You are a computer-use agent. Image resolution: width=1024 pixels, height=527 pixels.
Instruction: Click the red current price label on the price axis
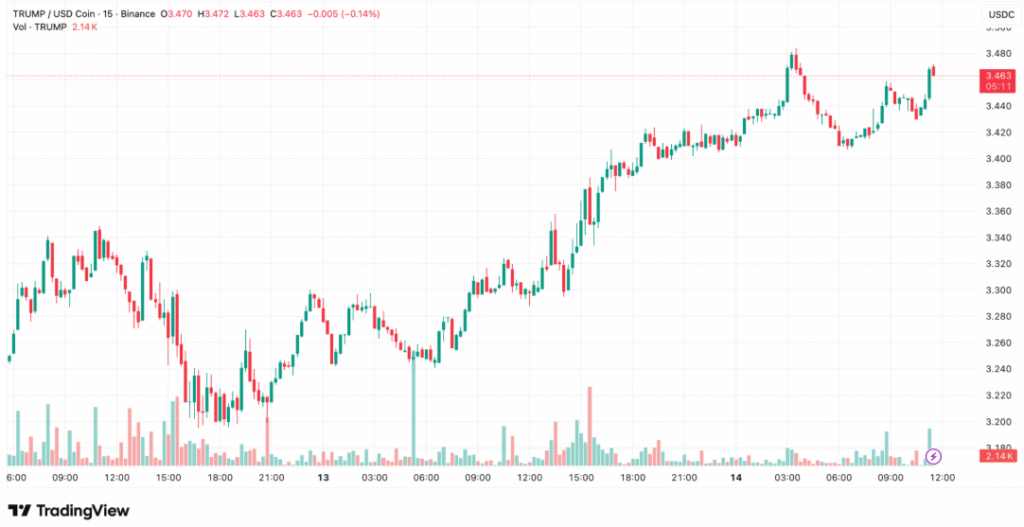coord(998,80)
